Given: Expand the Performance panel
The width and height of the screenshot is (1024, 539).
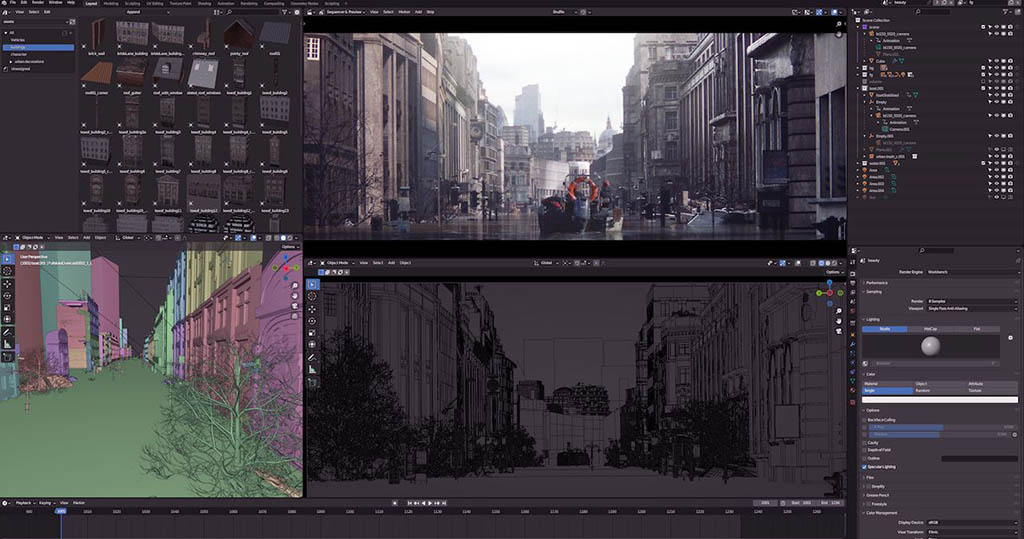Looking at the screenshot, I should click(x=876, y=283).
